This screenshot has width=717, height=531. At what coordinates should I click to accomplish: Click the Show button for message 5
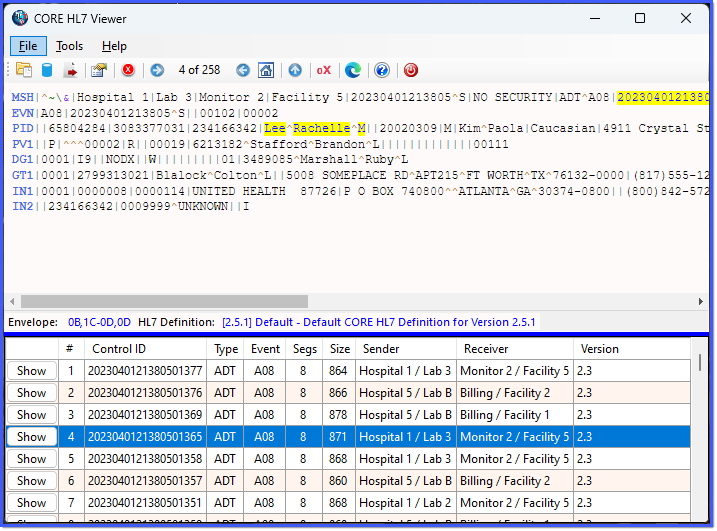(x=32, y=458)
